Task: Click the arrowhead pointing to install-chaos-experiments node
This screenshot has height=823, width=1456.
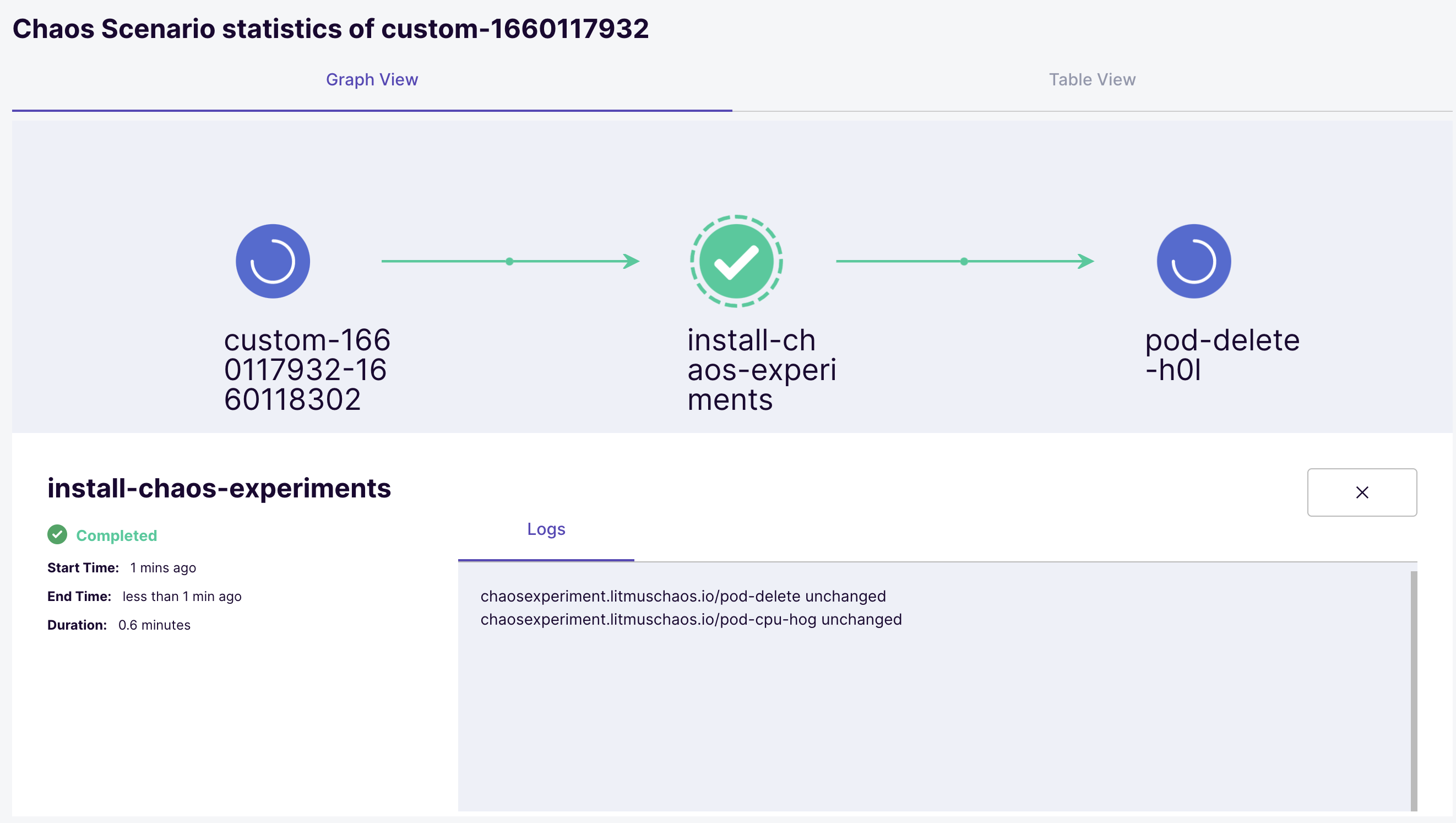Action: [x=633, y=261]
